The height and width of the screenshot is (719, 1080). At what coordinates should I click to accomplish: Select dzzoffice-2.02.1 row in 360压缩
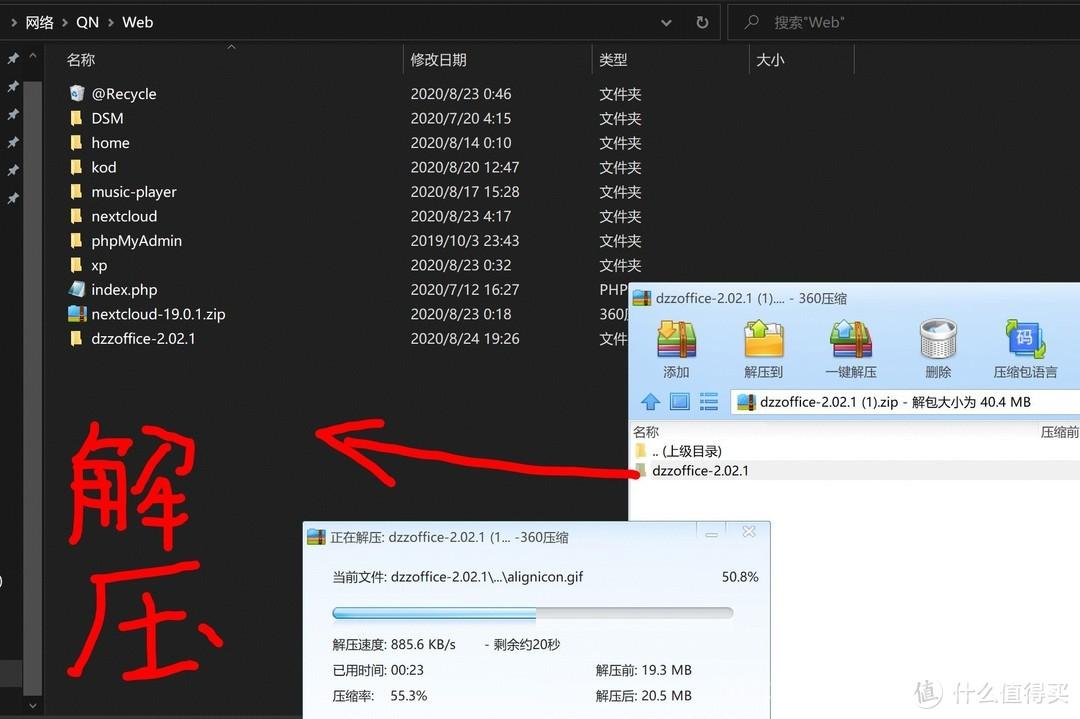[x=855, y=470]
